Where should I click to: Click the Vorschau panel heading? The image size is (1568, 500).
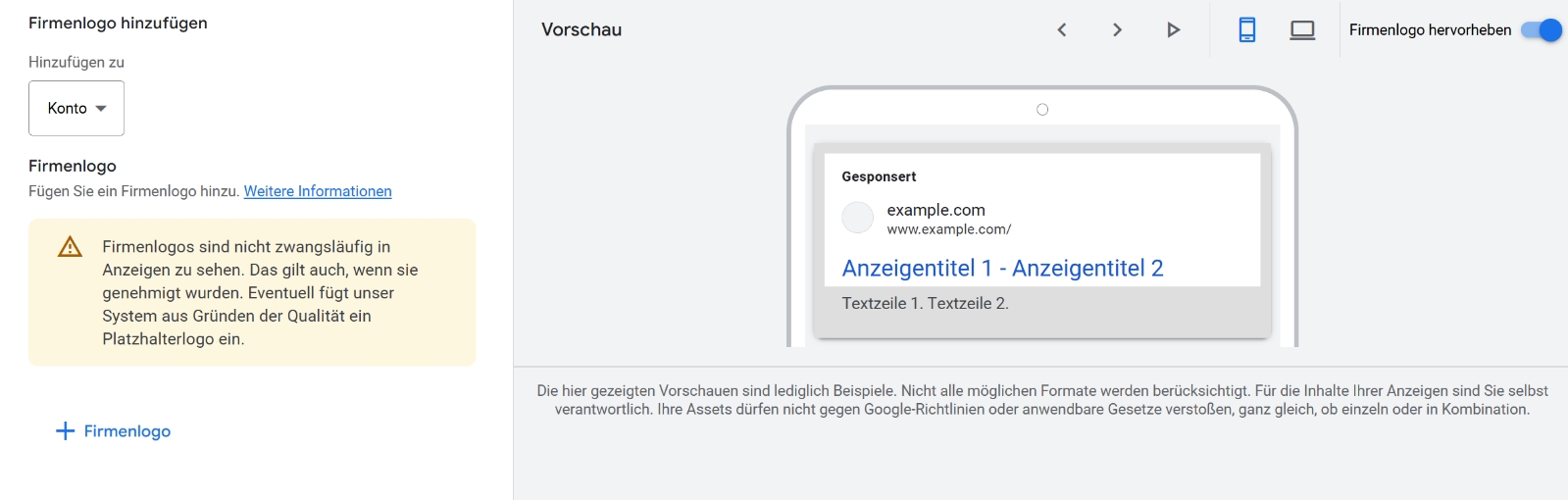pyautogui.click(x=582, y=30)
